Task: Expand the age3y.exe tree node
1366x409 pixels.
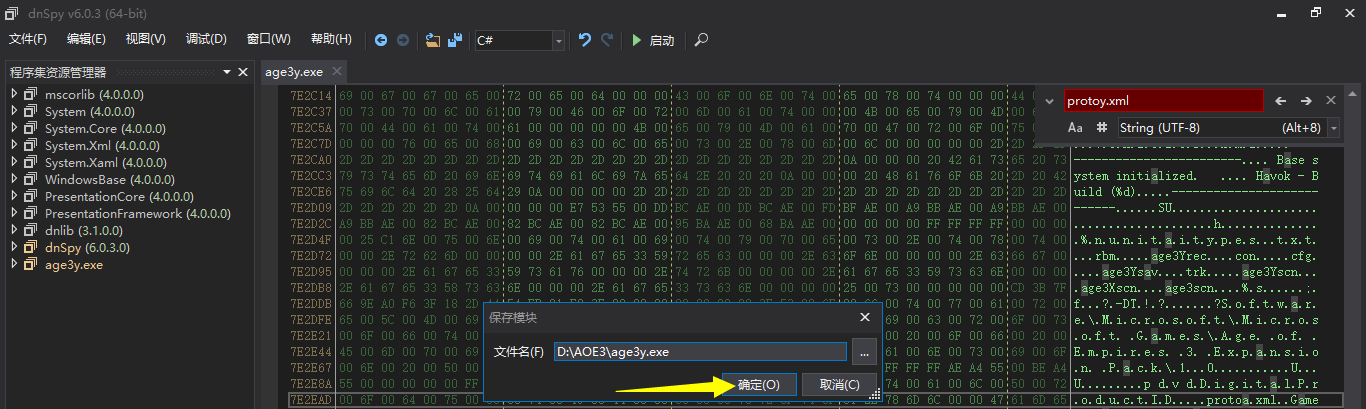Action: coord(14,265)
